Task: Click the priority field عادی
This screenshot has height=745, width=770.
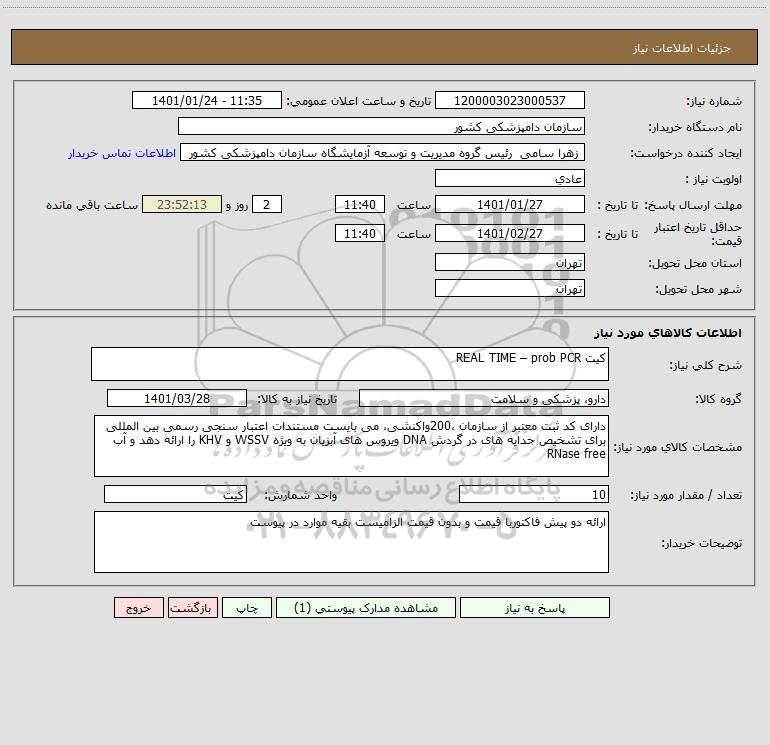Action: point(510,178)
